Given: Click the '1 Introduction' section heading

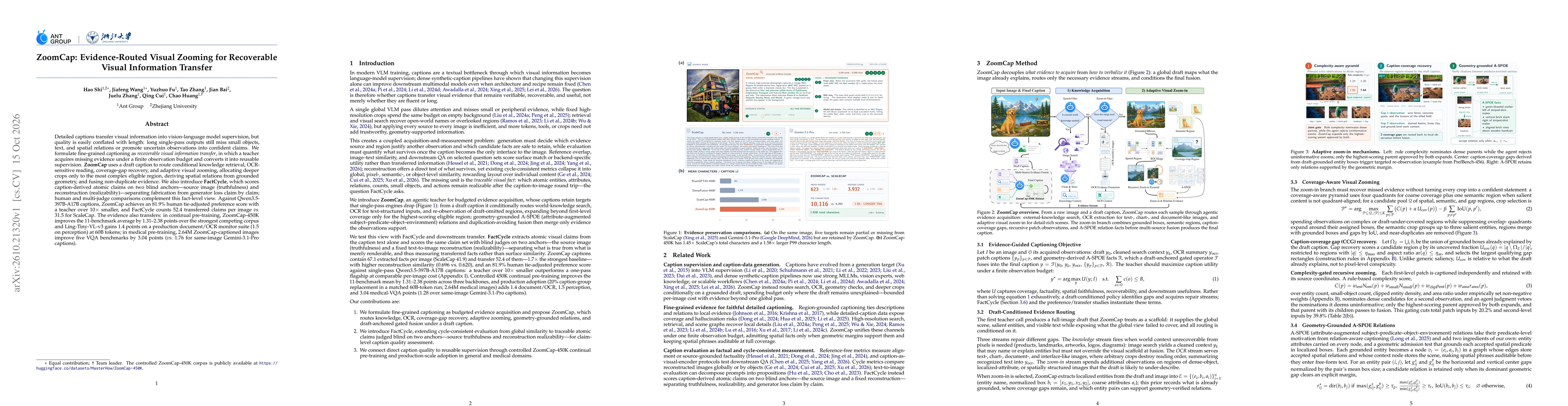Looking at the screenshot, I should coord(372,63).
